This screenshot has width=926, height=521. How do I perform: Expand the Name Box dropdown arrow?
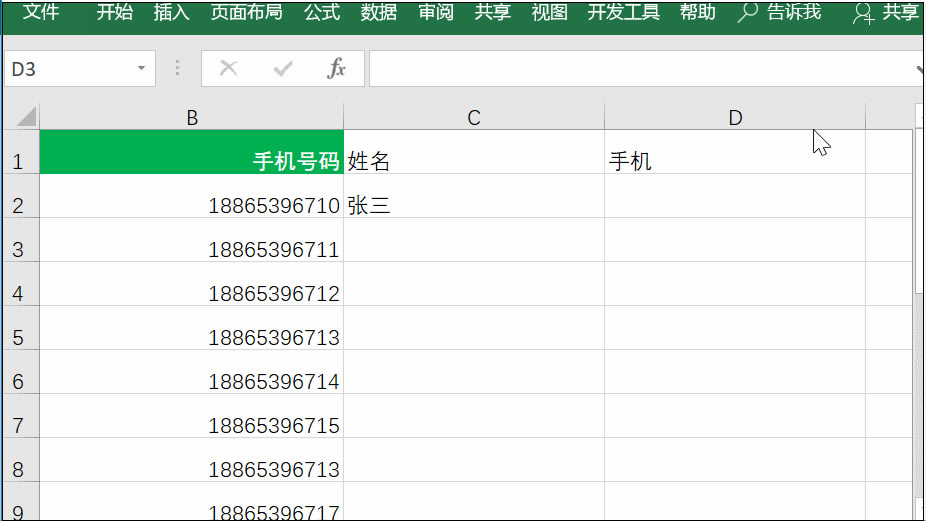(x=141, y=69)
